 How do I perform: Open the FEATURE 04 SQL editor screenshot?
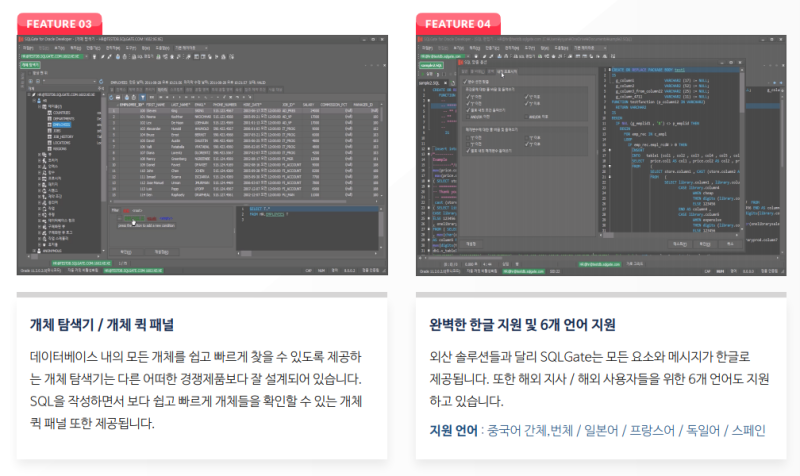click(601, 155)
